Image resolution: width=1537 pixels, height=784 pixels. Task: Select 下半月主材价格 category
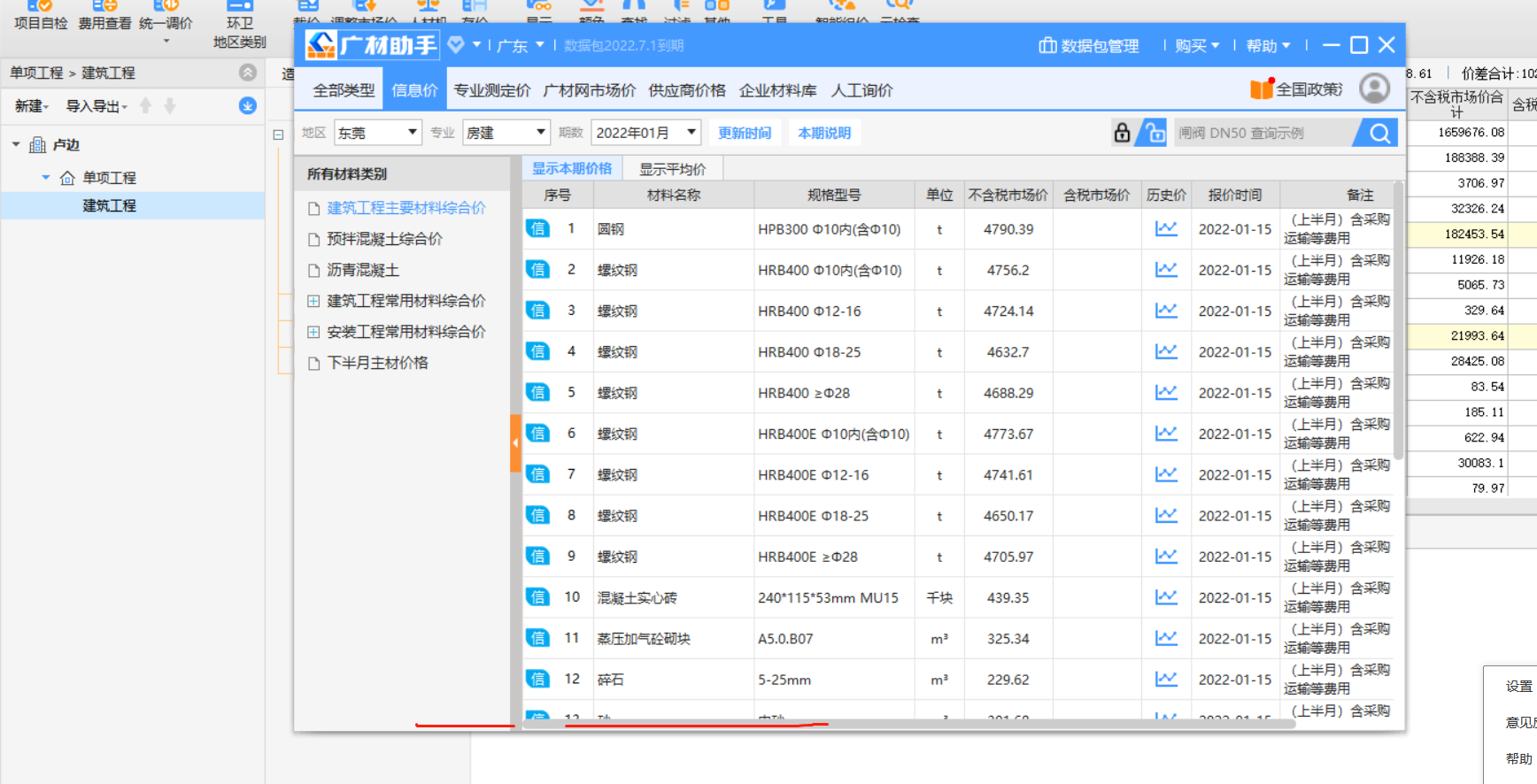point(378,363)
